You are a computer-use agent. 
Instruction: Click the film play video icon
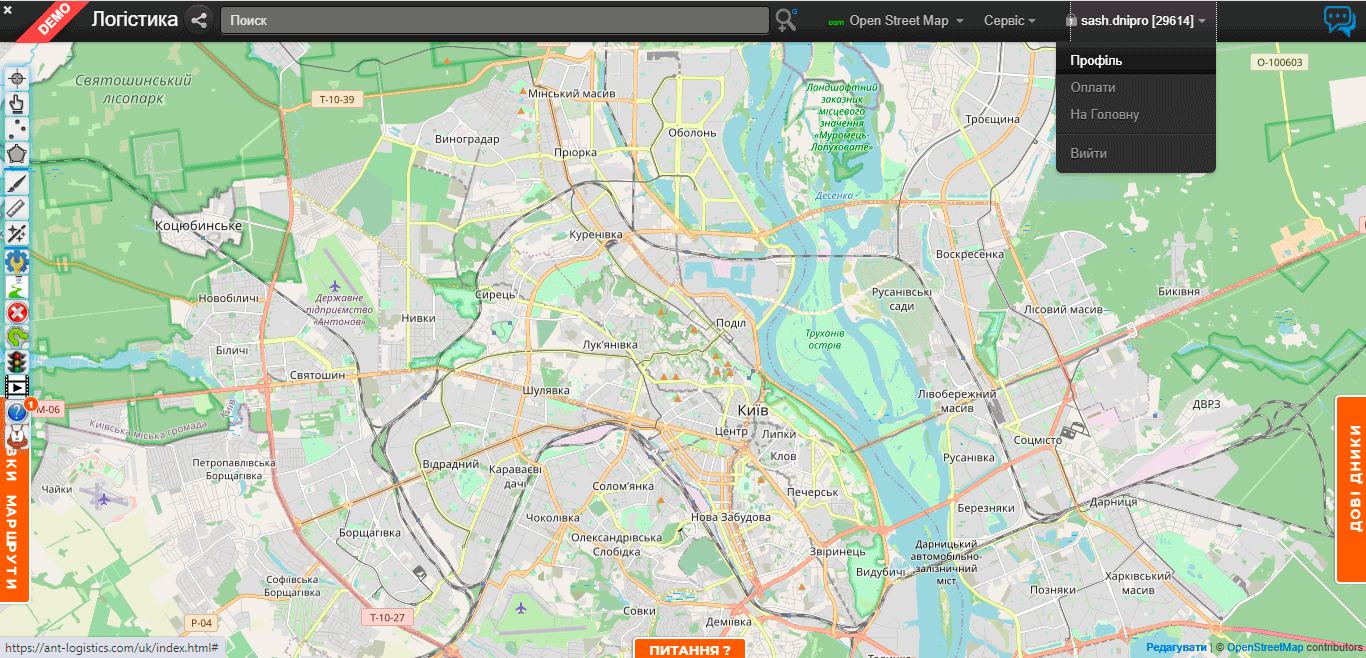click(17, 386)
